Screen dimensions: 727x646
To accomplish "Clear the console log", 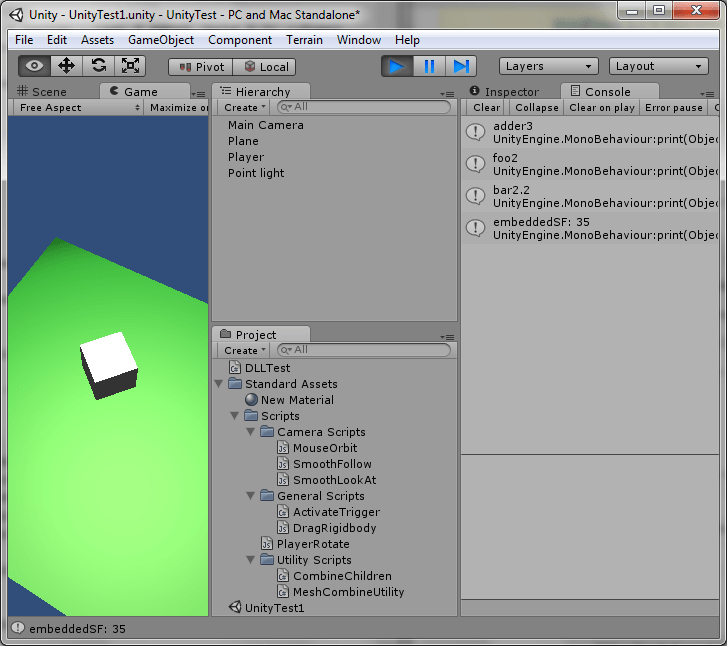I will tap(486, 108).
